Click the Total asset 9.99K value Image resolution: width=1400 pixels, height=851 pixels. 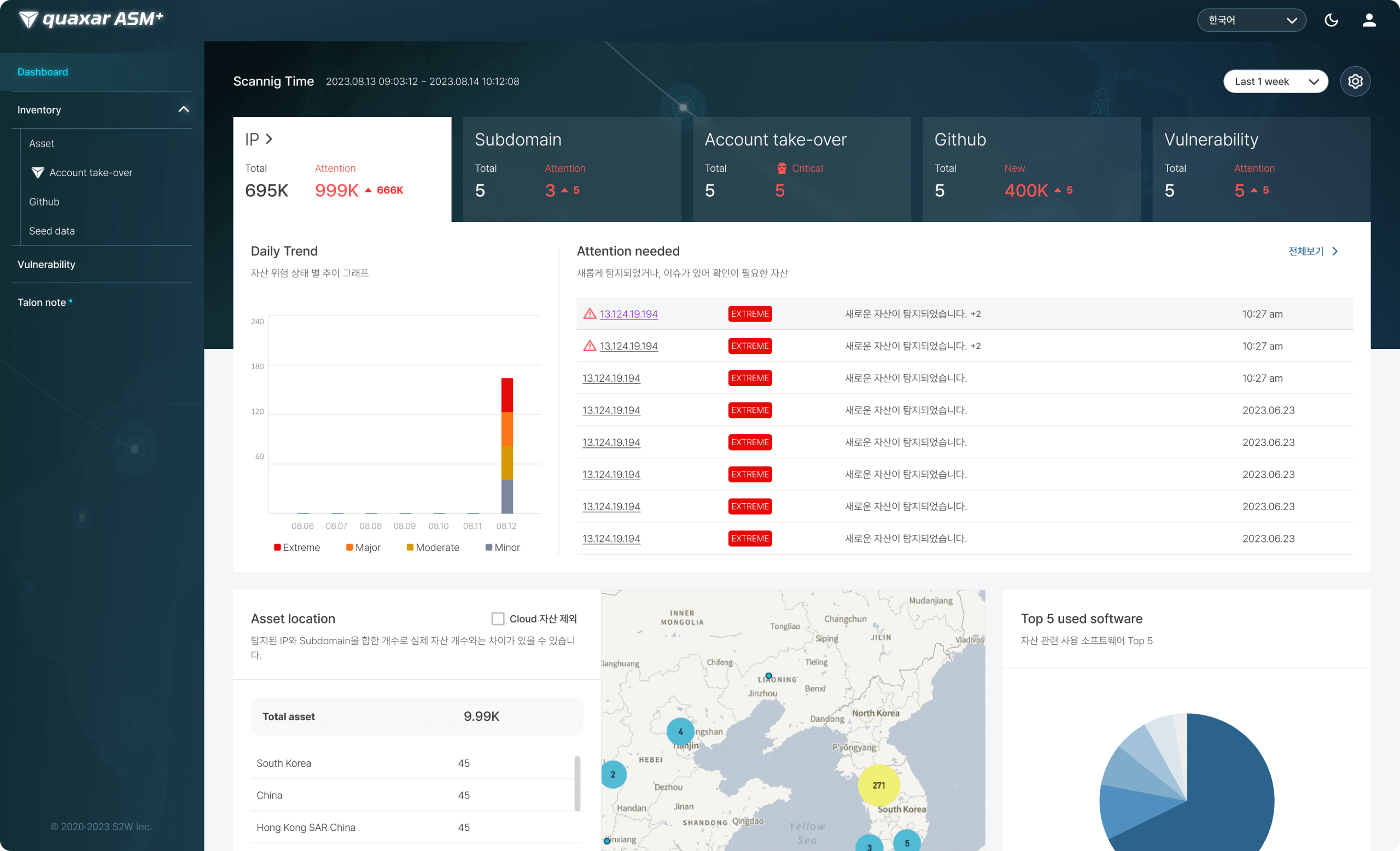481,716
